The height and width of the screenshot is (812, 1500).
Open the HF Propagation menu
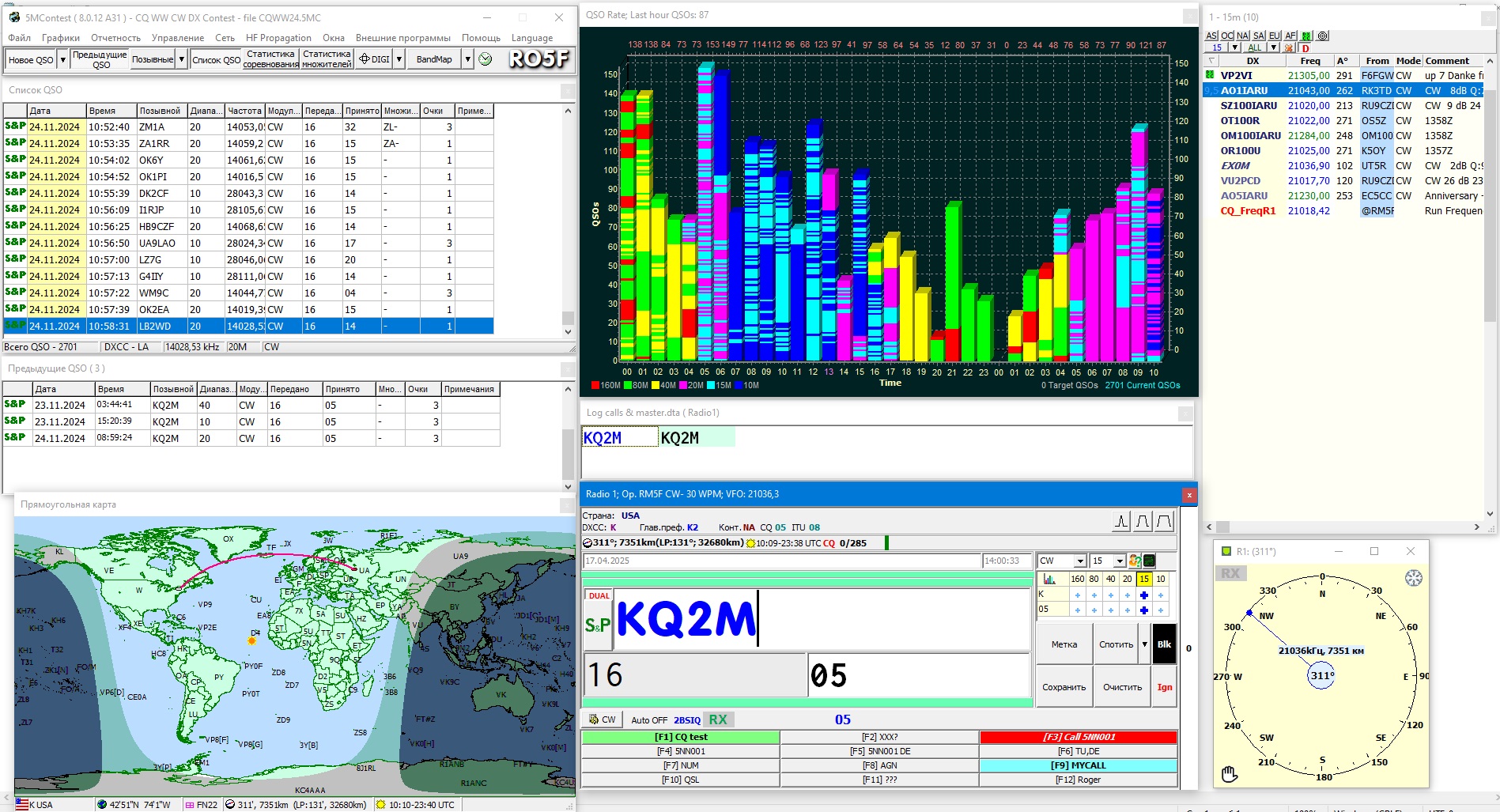[x=278, y=38]
